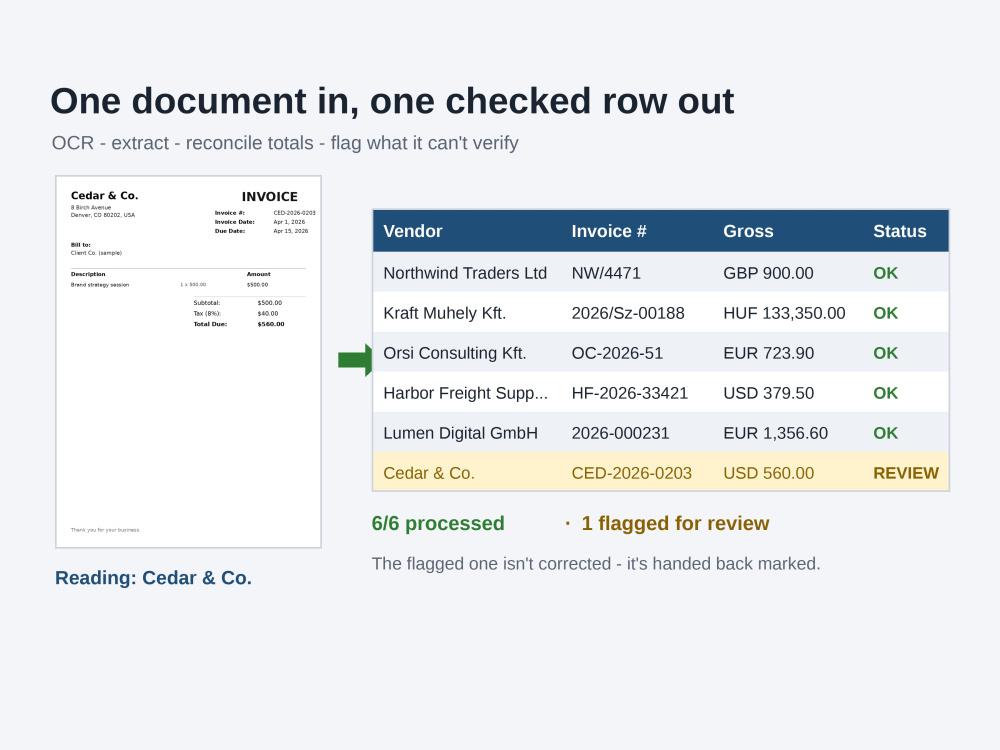Click invoice number 'HF-2026-33421'

(629, 393)
